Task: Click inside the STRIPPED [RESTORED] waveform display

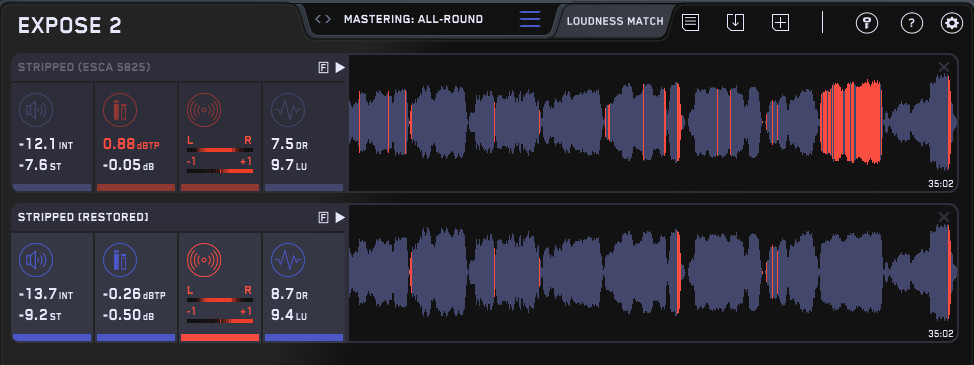Action: point(653,273)
